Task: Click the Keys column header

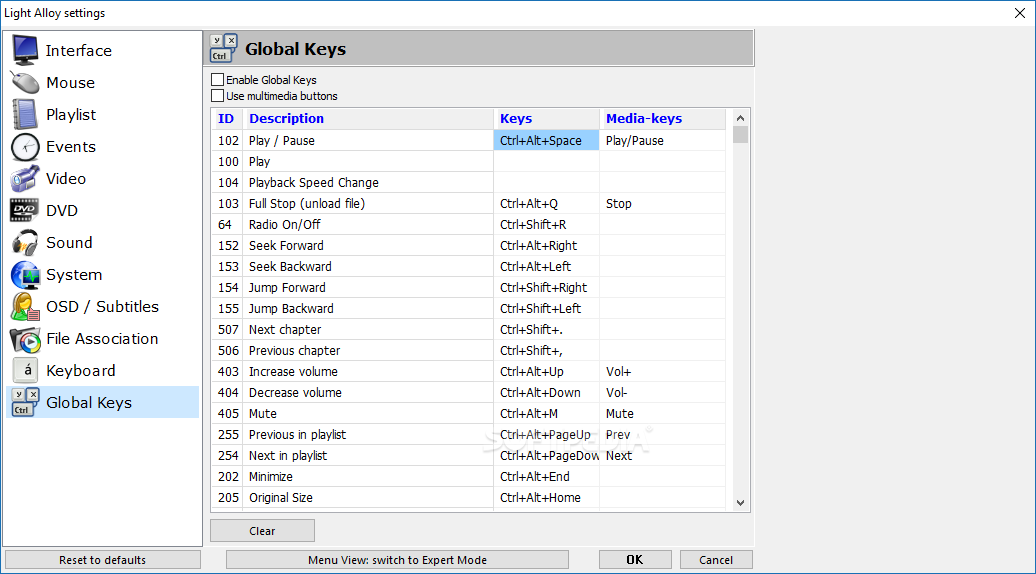Action: [546, 119]
